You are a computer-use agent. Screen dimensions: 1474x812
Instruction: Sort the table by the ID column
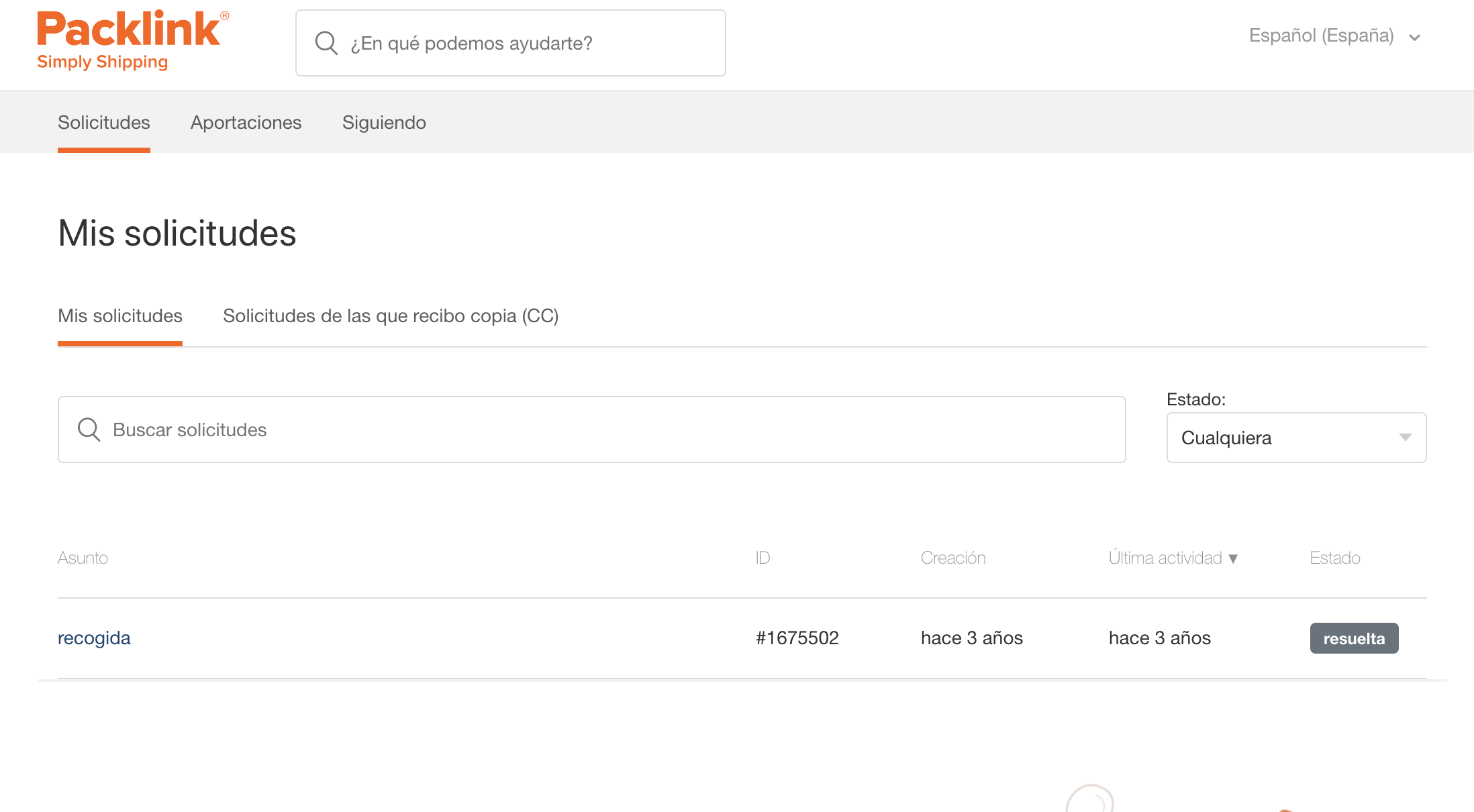(763, 558)
